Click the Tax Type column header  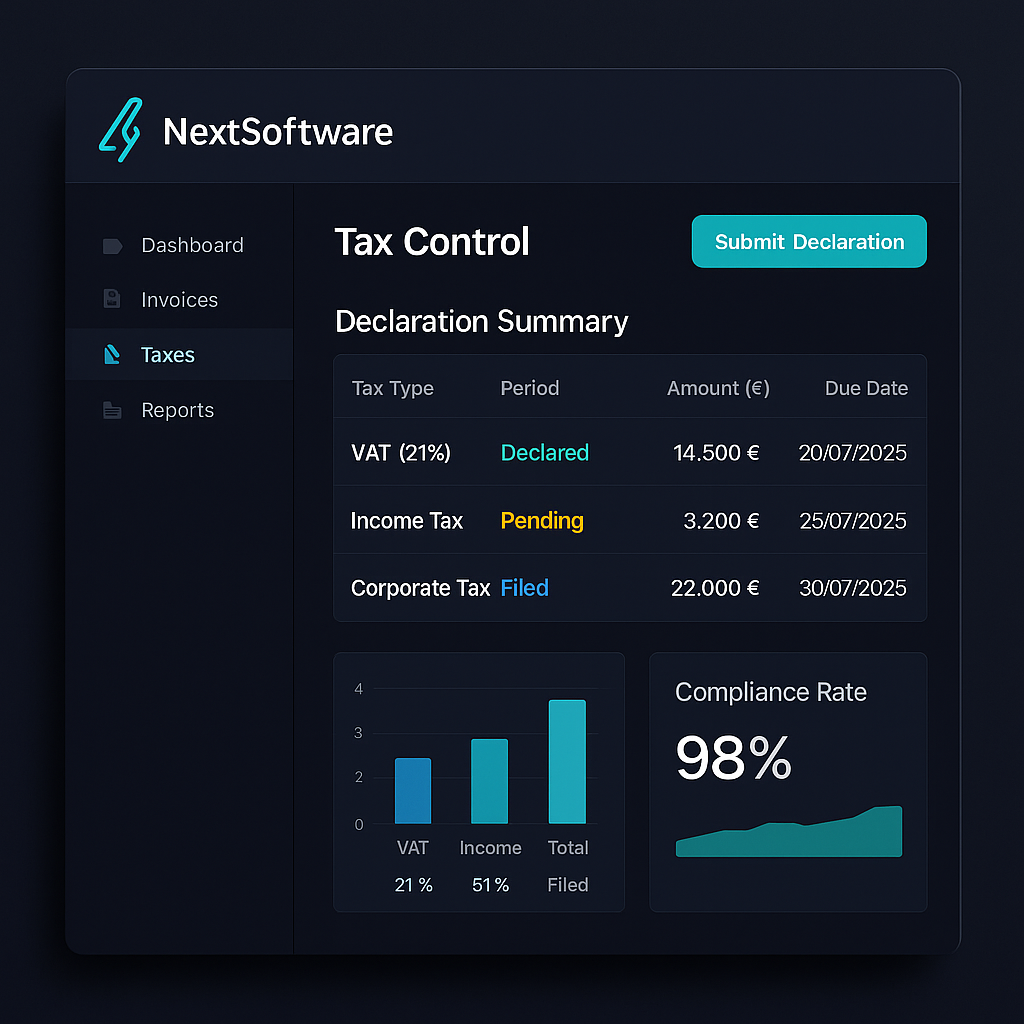tap(392, 388)
